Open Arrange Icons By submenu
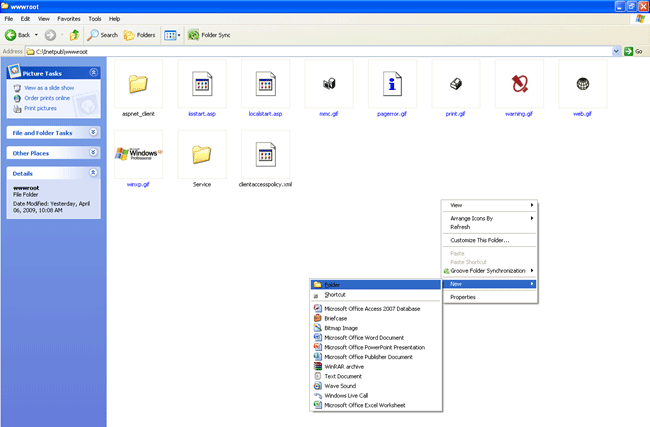Screen dimensions: 650x427 [490, 218]
